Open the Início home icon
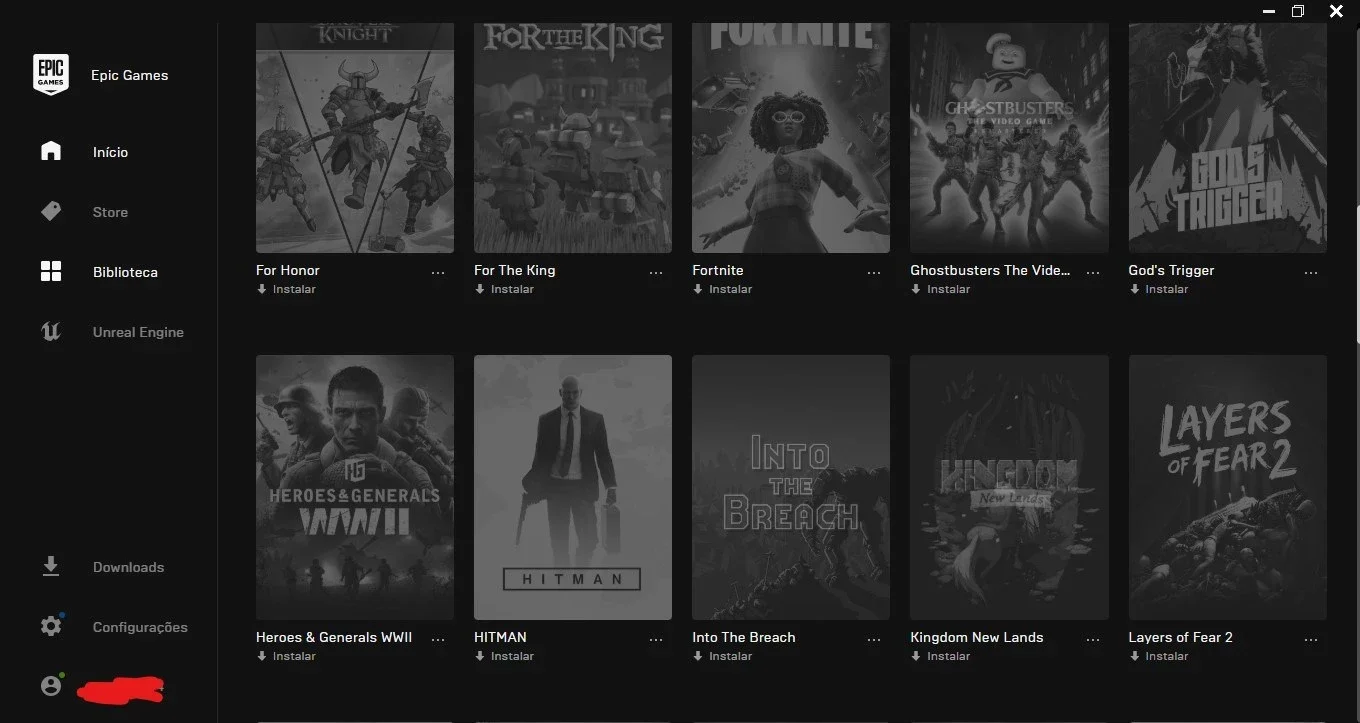The width and height of the screenshot is (1360, 723). tap(51, 151)
